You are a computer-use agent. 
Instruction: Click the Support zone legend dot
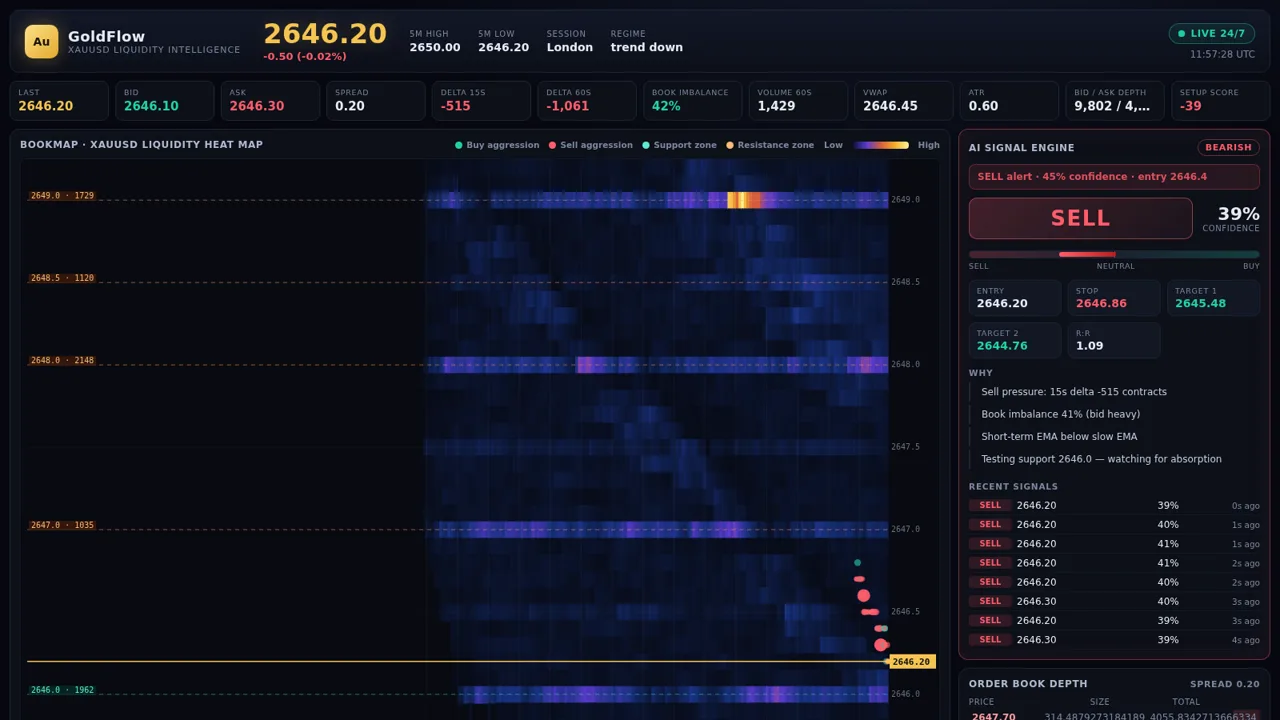[646, 145]
